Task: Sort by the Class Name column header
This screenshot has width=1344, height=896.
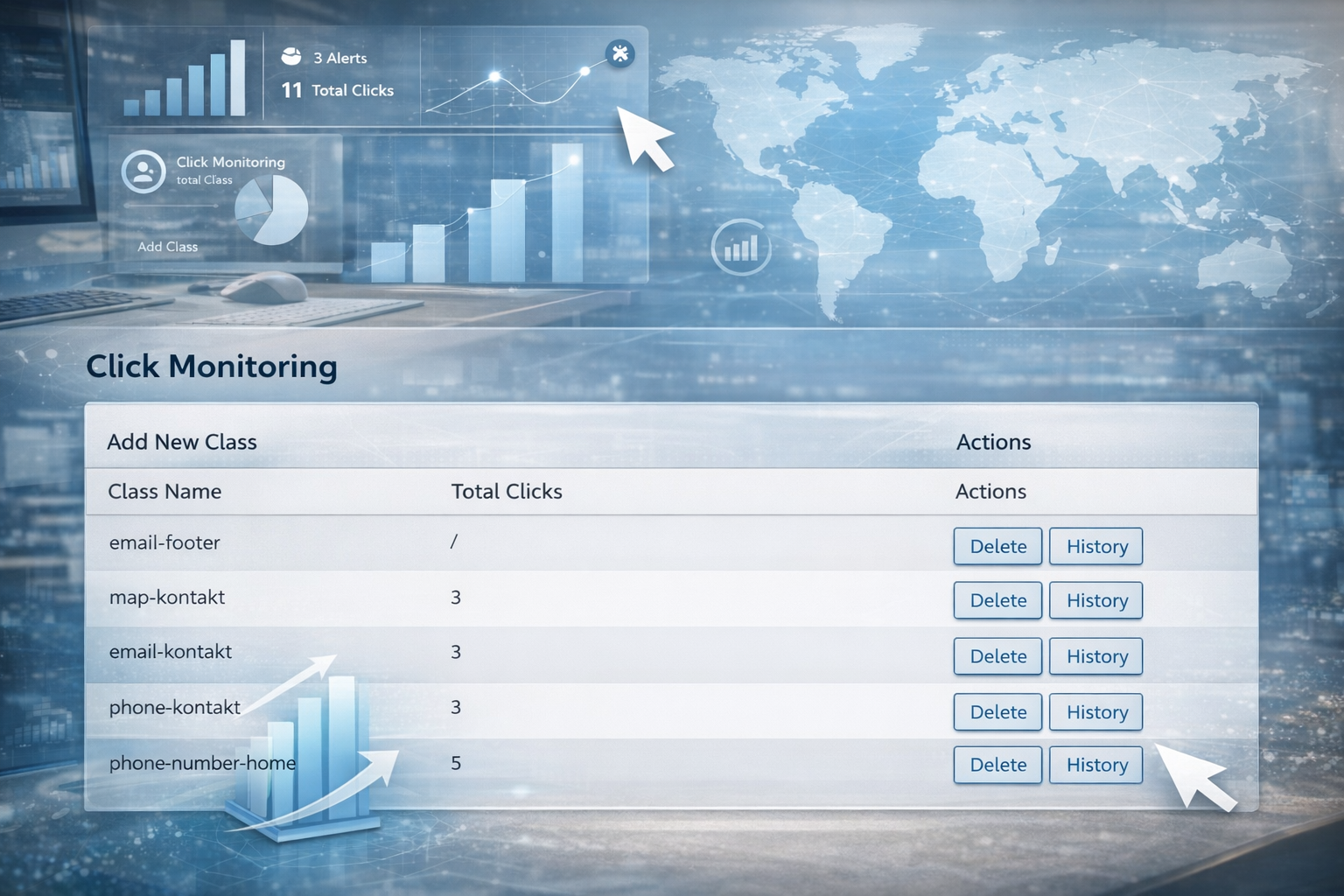Action: tap(164, 492)
